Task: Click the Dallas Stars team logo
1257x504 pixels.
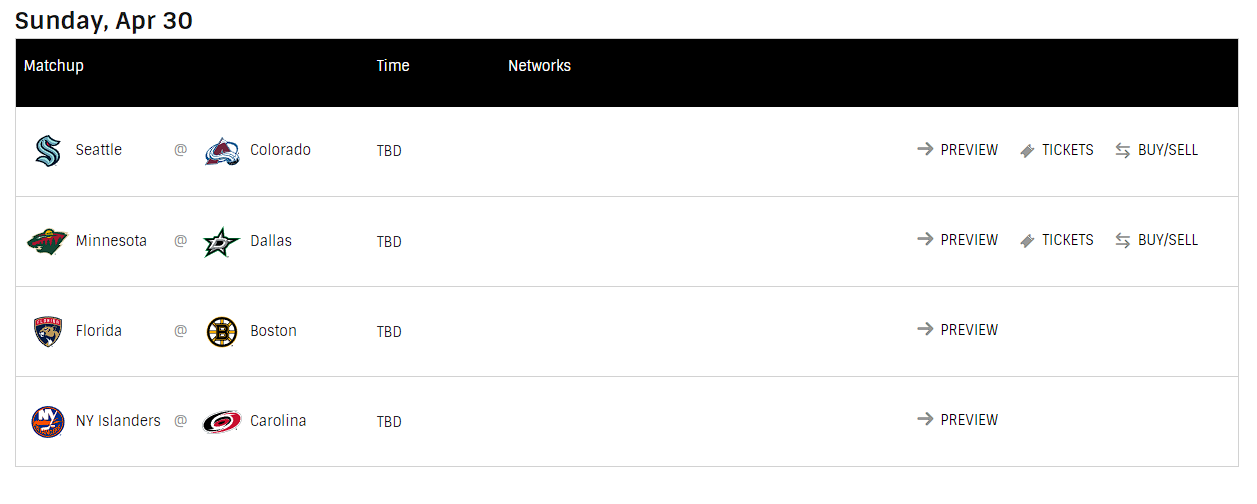Action: click(x=222, y=241)
